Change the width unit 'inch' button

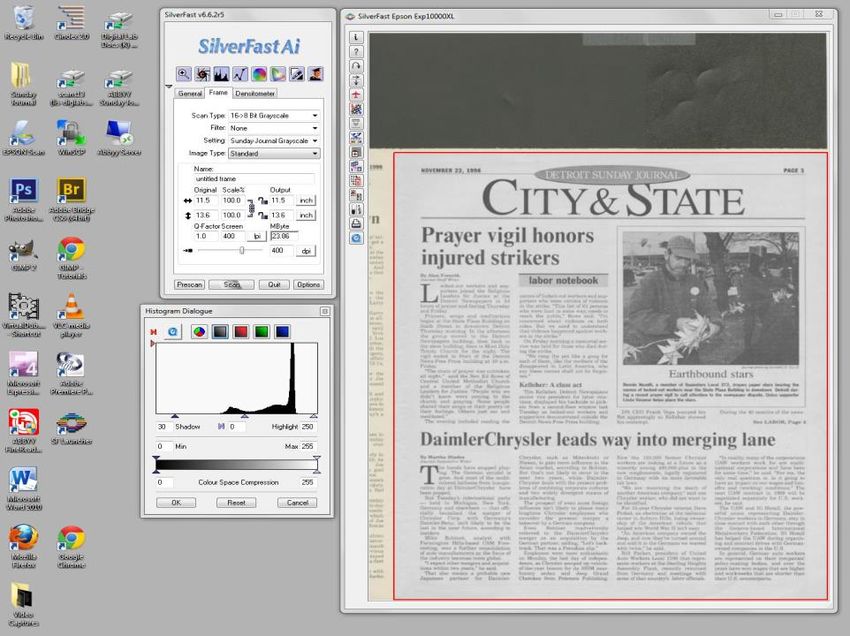[306, 201]
